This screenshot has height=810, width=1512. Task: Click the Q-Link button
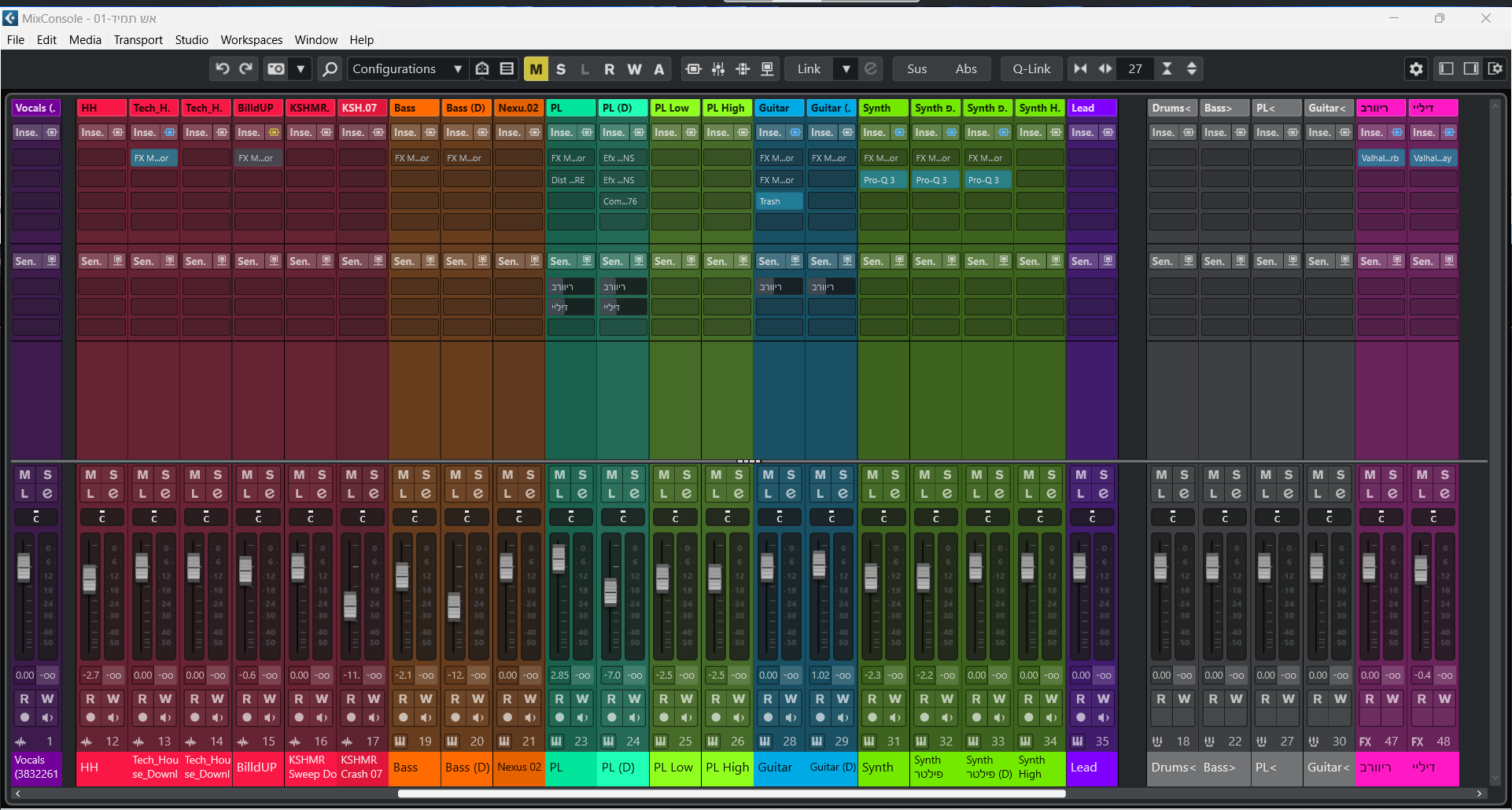tap(1031, 69)
